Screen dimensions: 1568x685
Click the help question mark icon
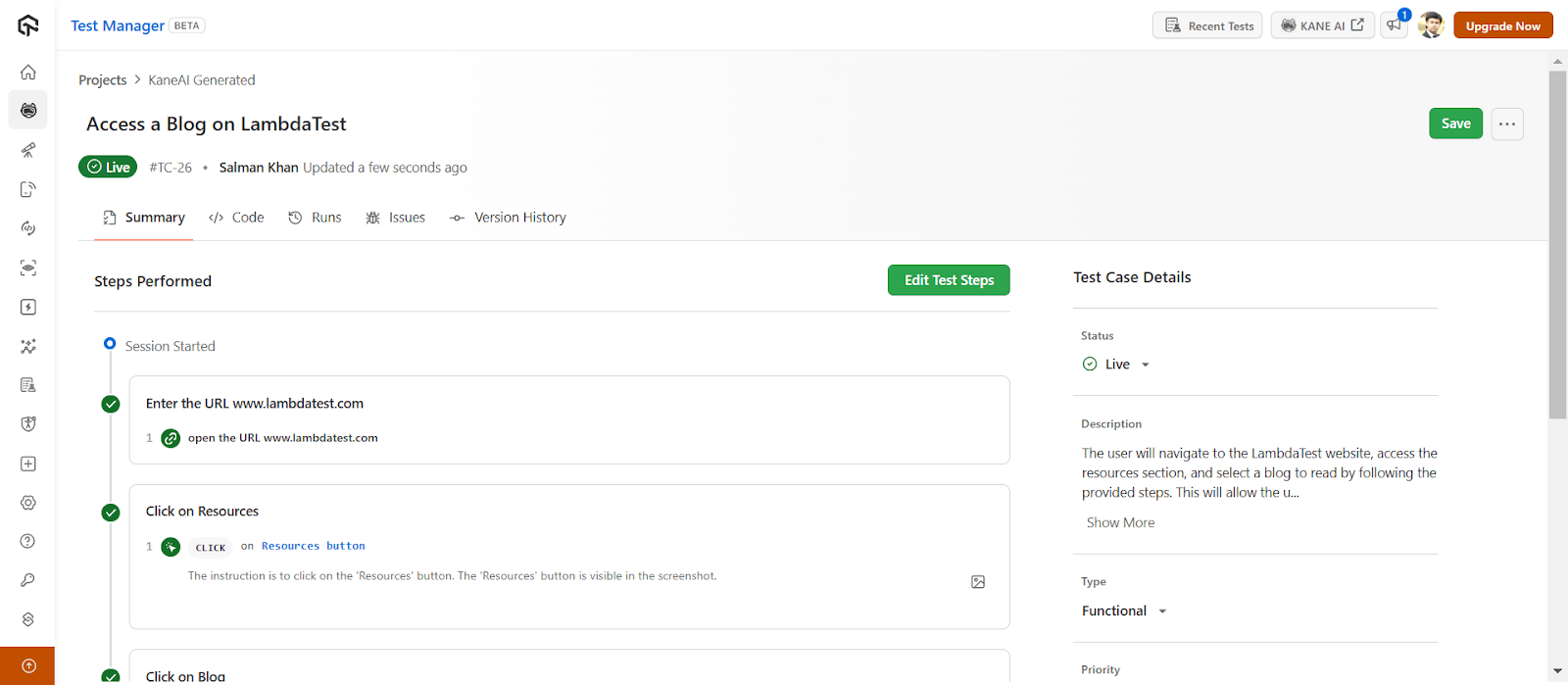point(28,541)
